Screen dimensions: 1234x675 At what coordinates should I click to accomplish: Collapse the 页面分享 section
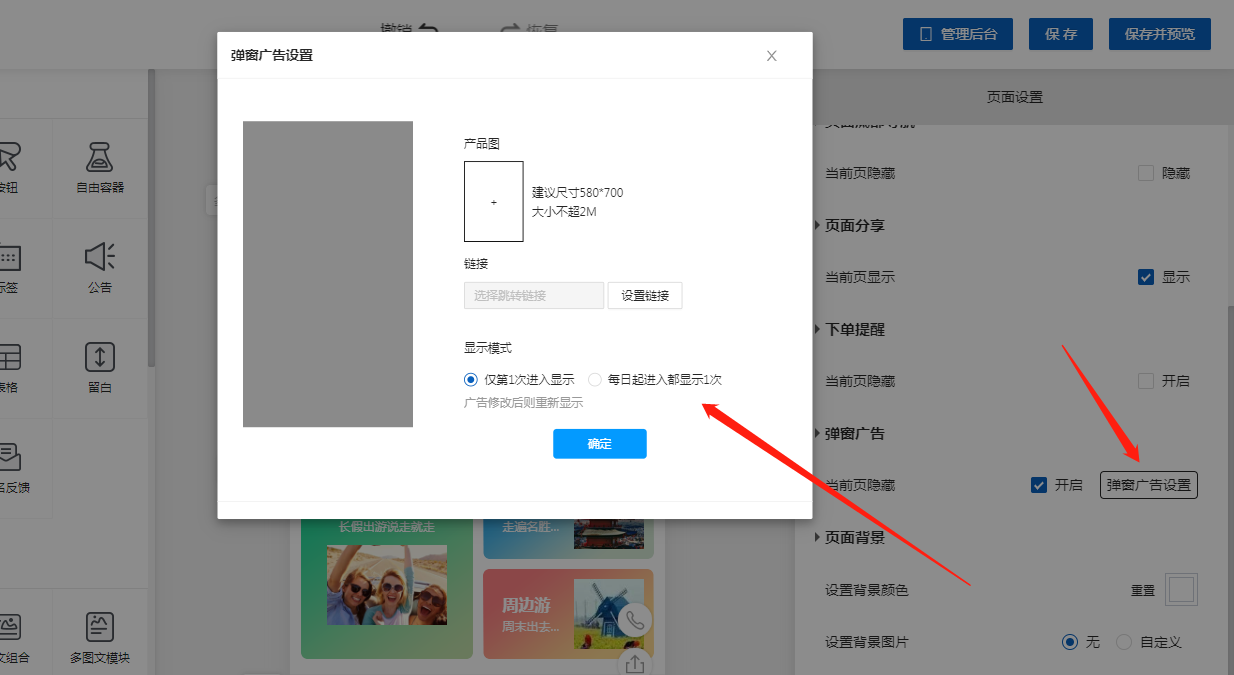pyautogui.click(x=817, y=226)
